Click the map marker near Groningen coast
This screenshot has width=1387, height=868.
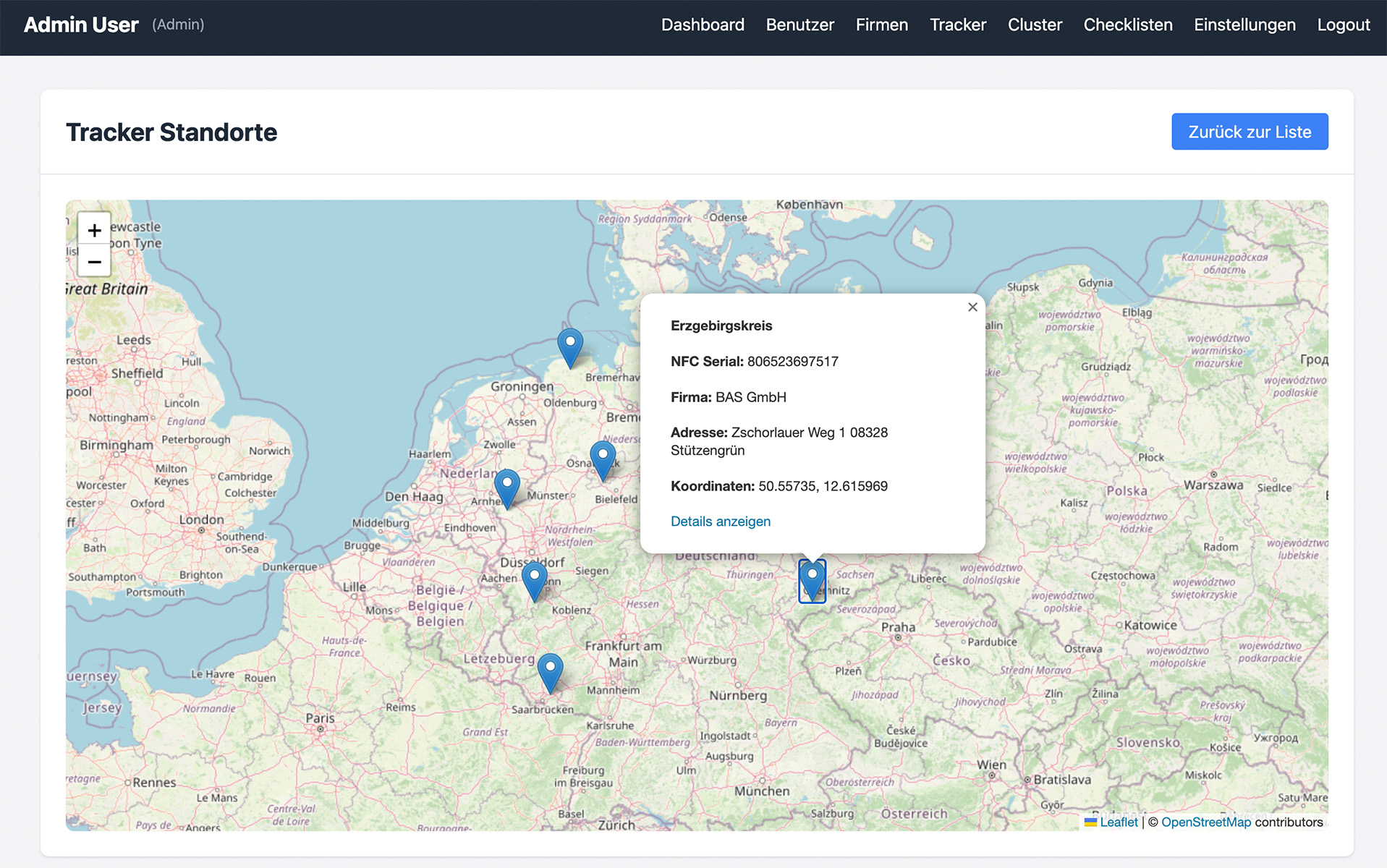coord(570,347)
